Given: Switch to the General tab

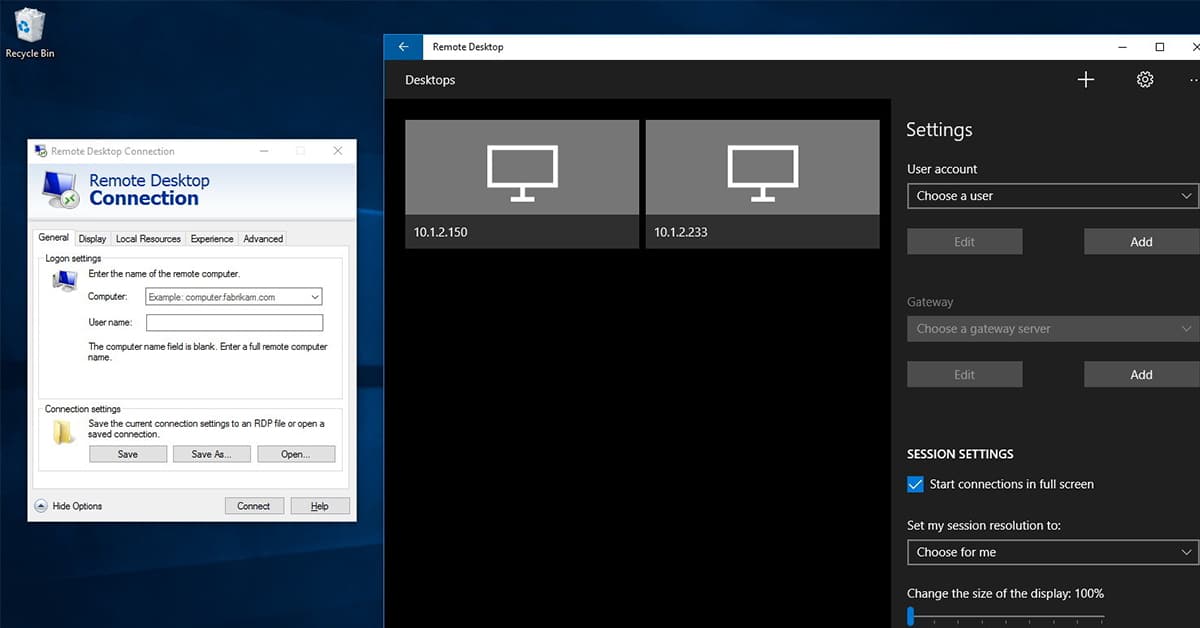Looking at the screenshot, I should (x=54, y=238).
